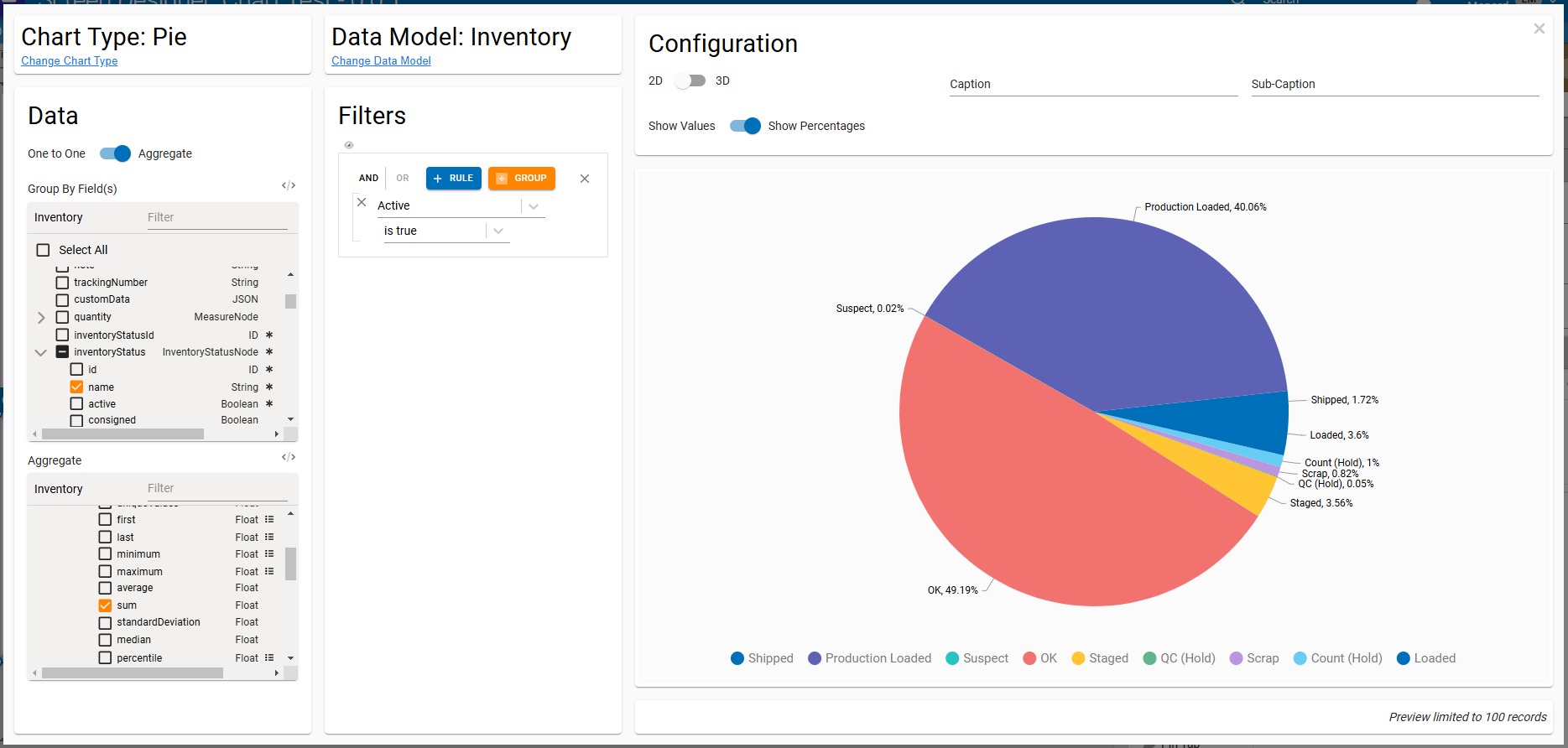
Task: Check the Select All checkbox
Action: [x=44, y=250]
